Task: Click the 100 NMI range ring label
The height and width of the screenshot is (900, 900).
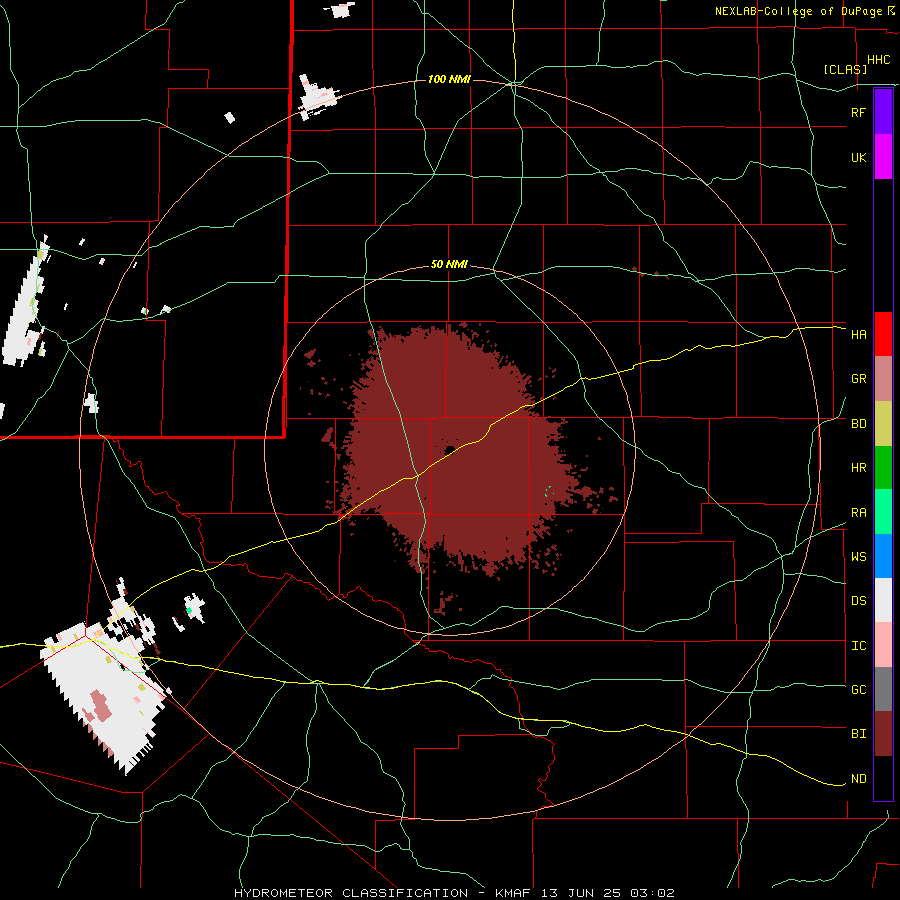Action: tap(449, 79)
